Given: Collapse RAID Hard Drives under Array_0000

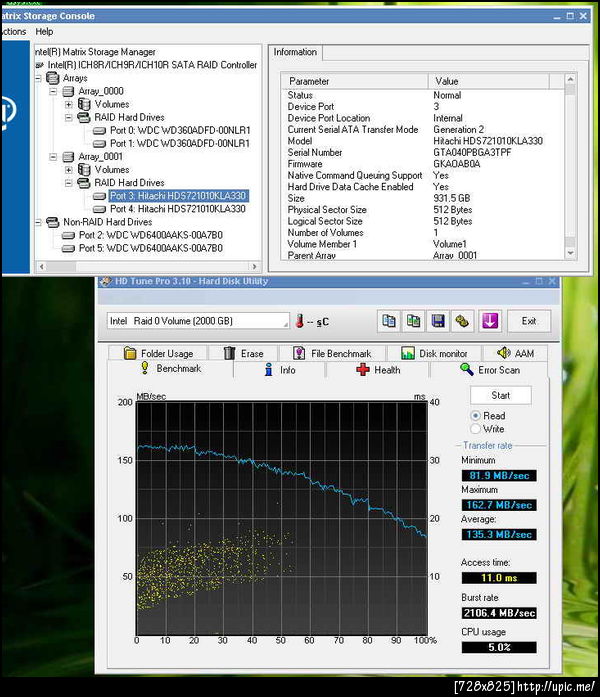Looking at the screenshot, I should point(68,118).
